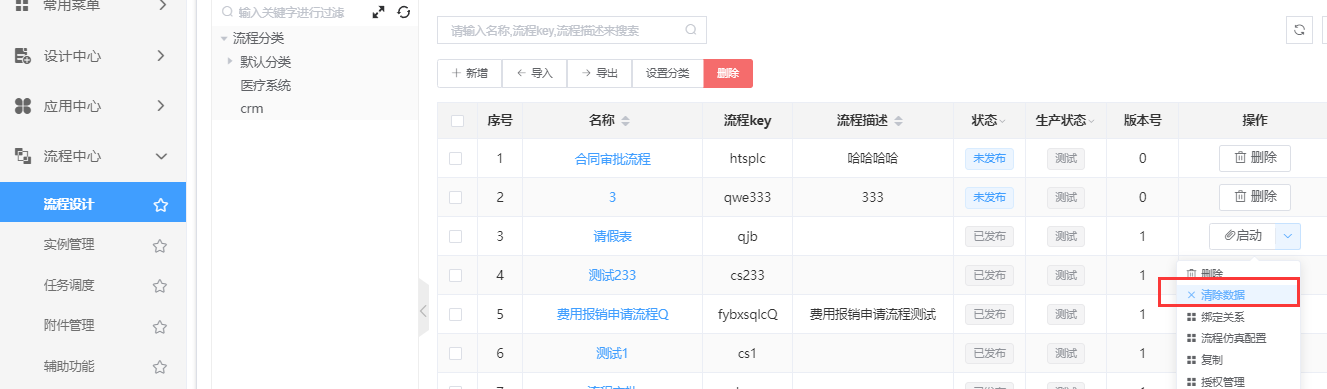Select the 医疗系统 category in tree

coord(265,85)
